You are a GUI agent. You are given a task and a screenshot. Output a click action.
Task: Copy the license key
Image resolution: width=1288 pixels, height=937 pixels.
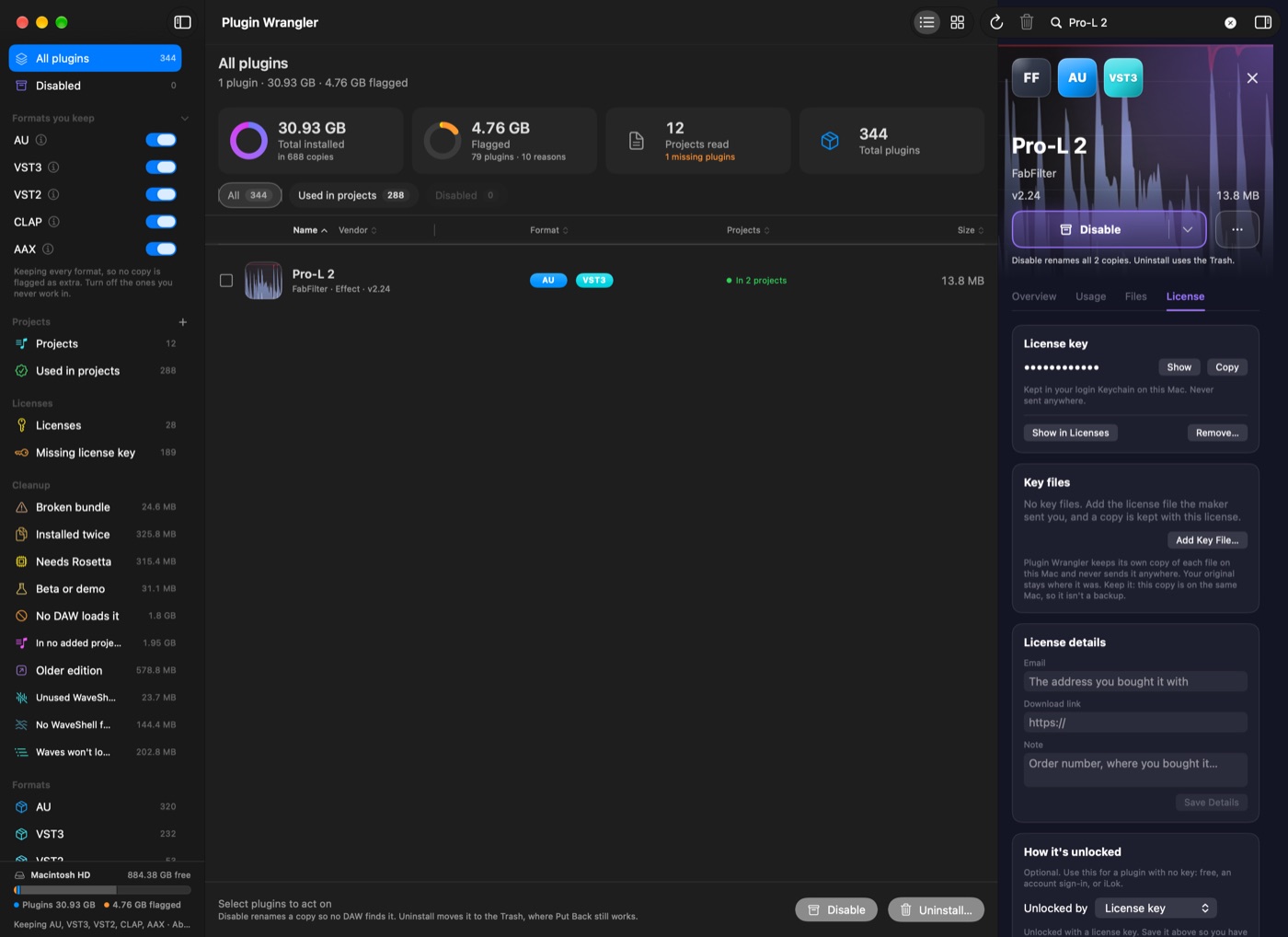pyautogui.click(x=1226, y=367)
